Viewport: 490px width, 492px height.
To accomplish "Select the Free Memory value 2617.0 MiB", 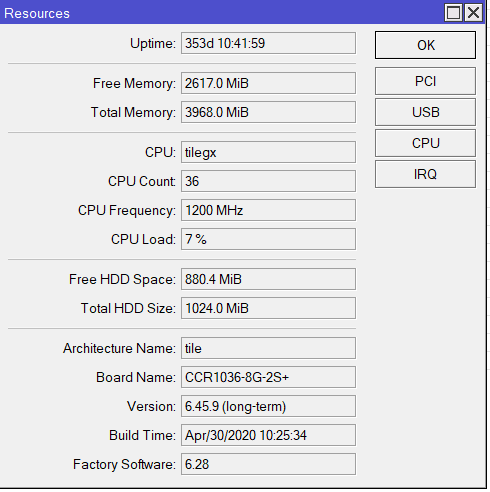I will 268,83.
